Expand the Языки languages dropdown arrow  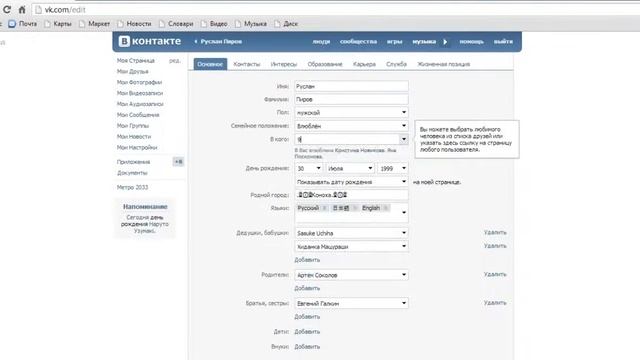[x=404, y=212]
